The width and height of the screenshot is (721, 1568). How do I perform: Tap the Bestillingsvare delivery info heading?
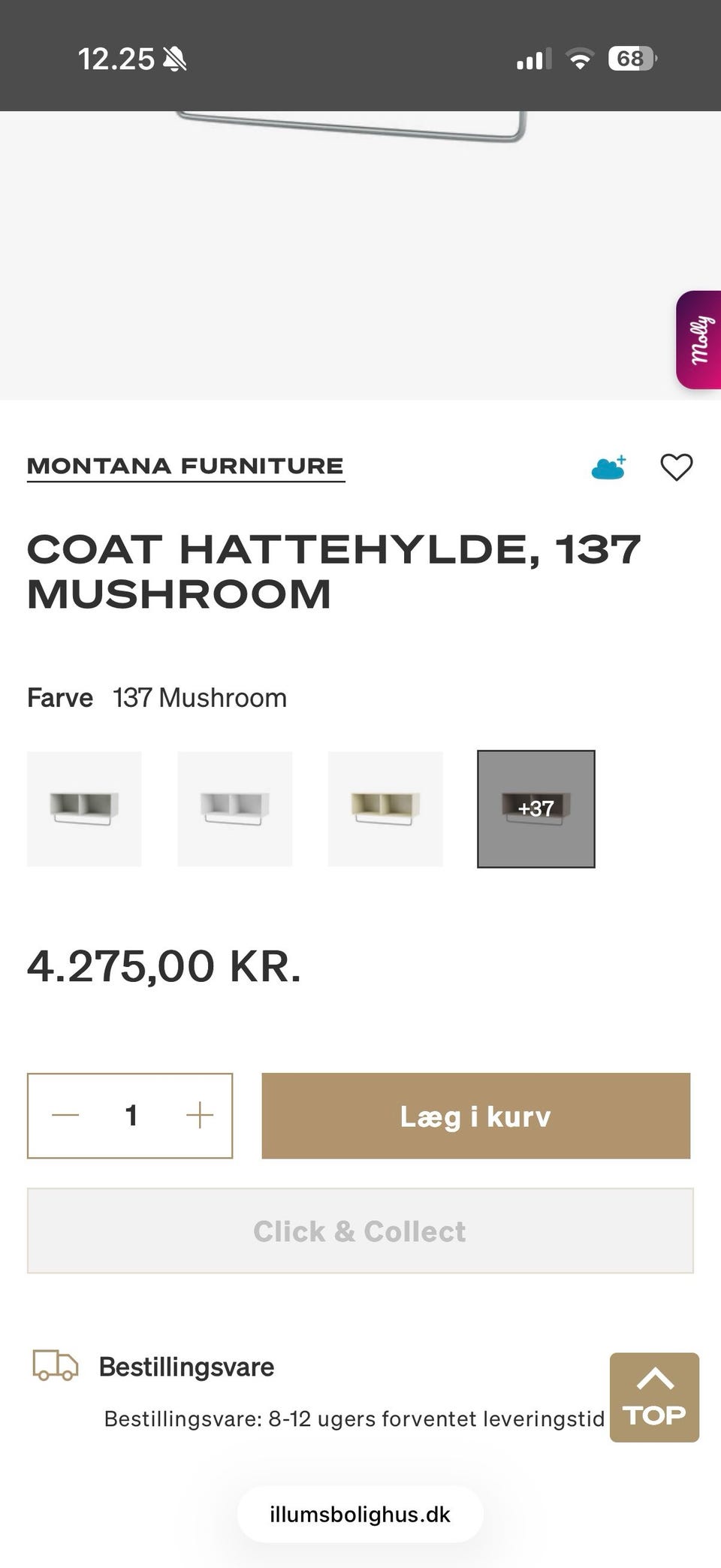pyautogui.click(x=186, y=1367)
